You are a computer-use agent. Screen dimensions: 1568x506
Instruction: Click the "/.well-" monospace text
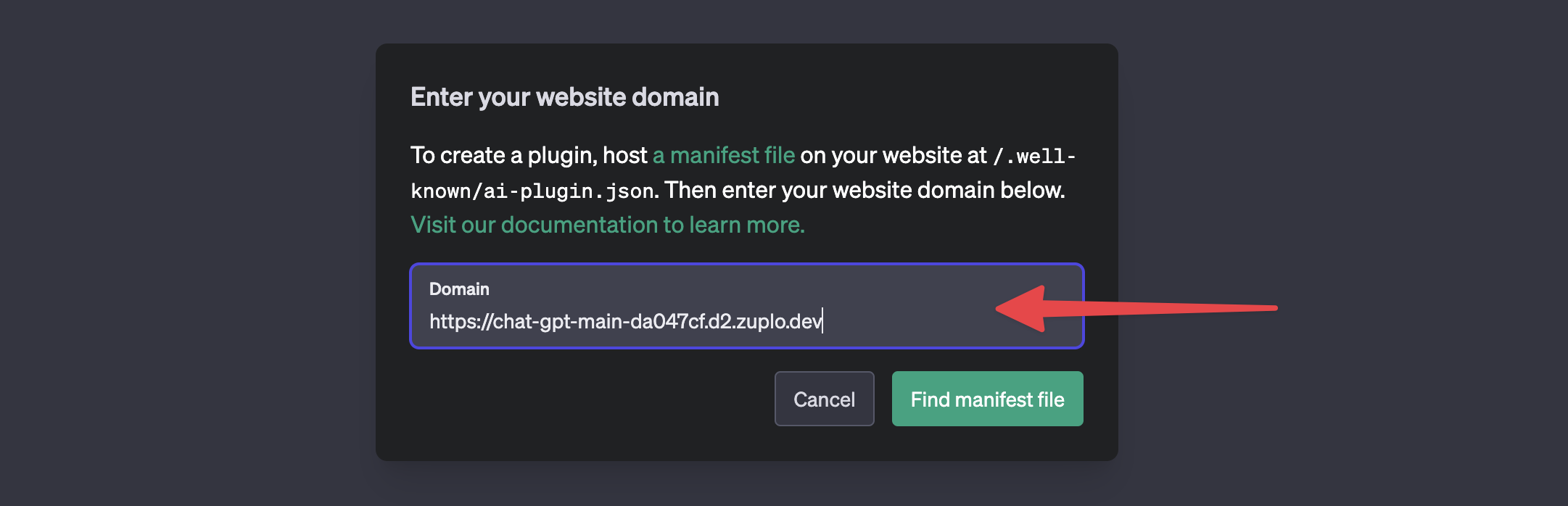(1034, 156)
